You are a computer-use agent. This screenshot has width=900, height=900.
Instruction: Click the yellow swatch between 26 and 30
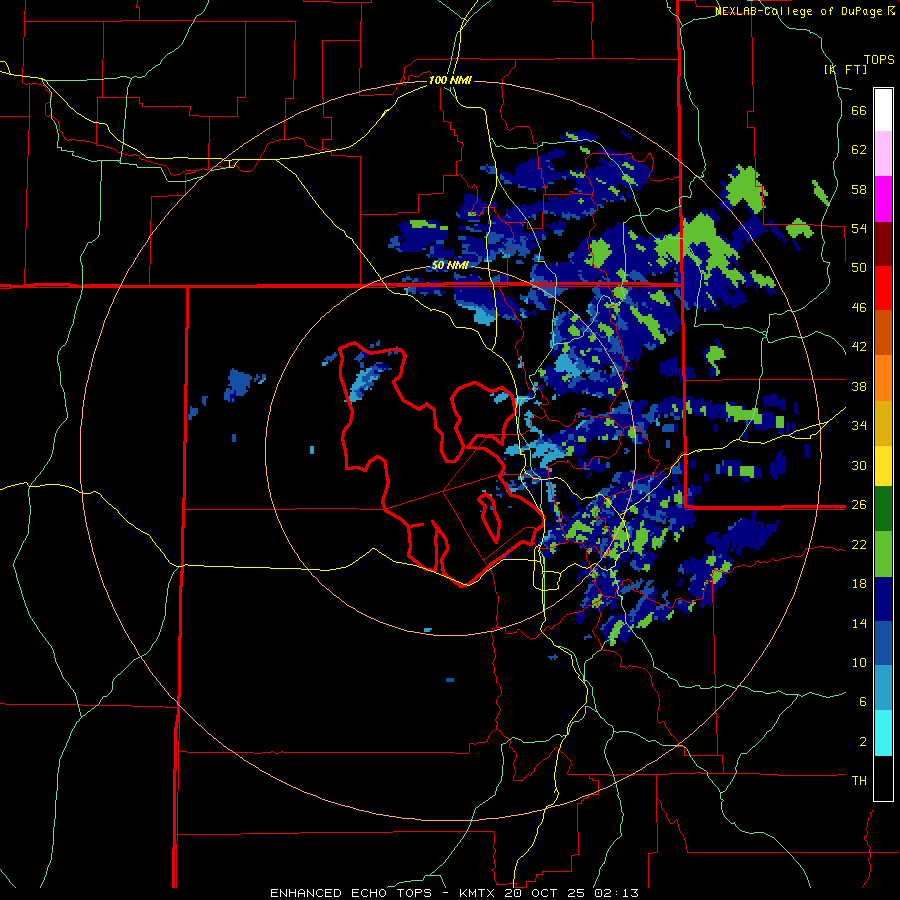[x=883, y=466]
